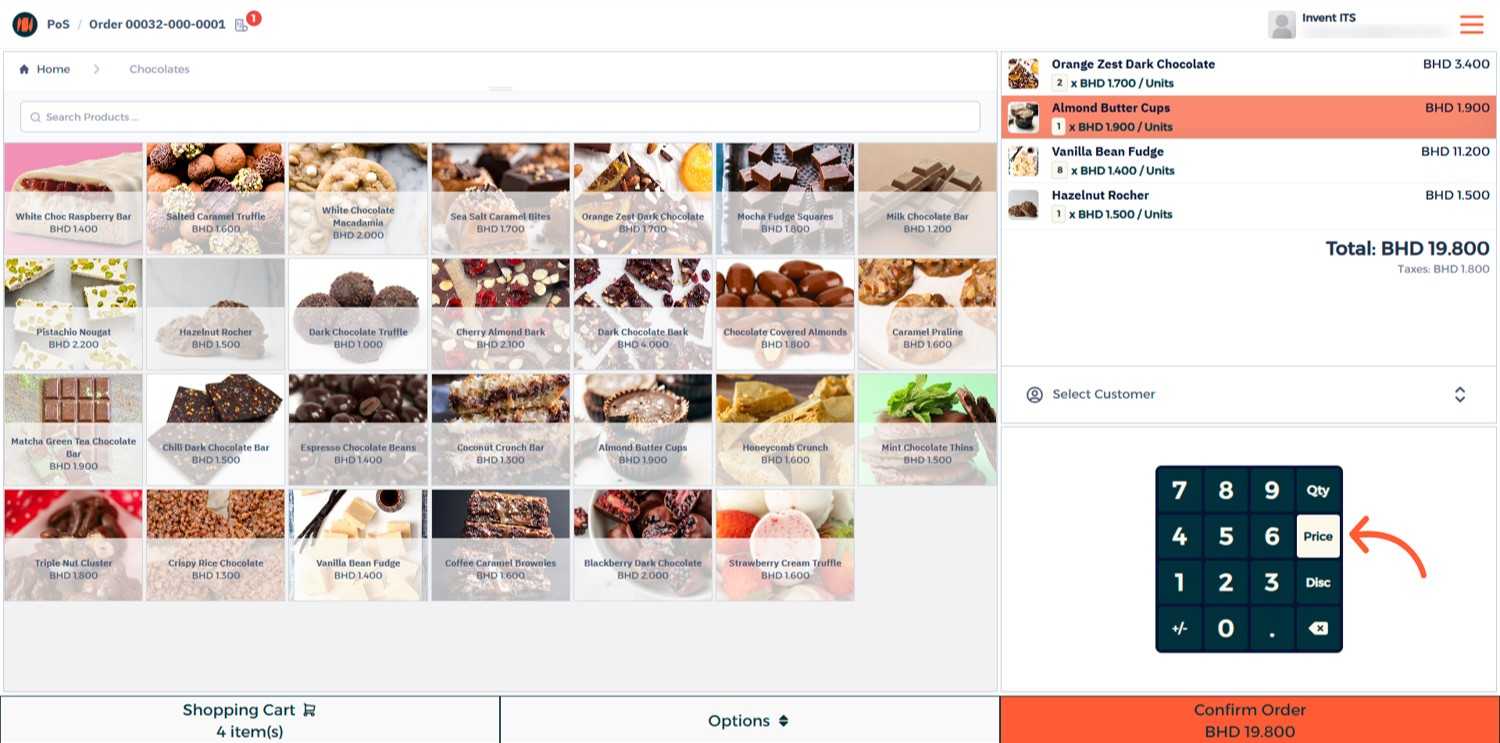Open the hamburger menu icon
This screenshot has width=1500, height=743.
[1471, 24]
